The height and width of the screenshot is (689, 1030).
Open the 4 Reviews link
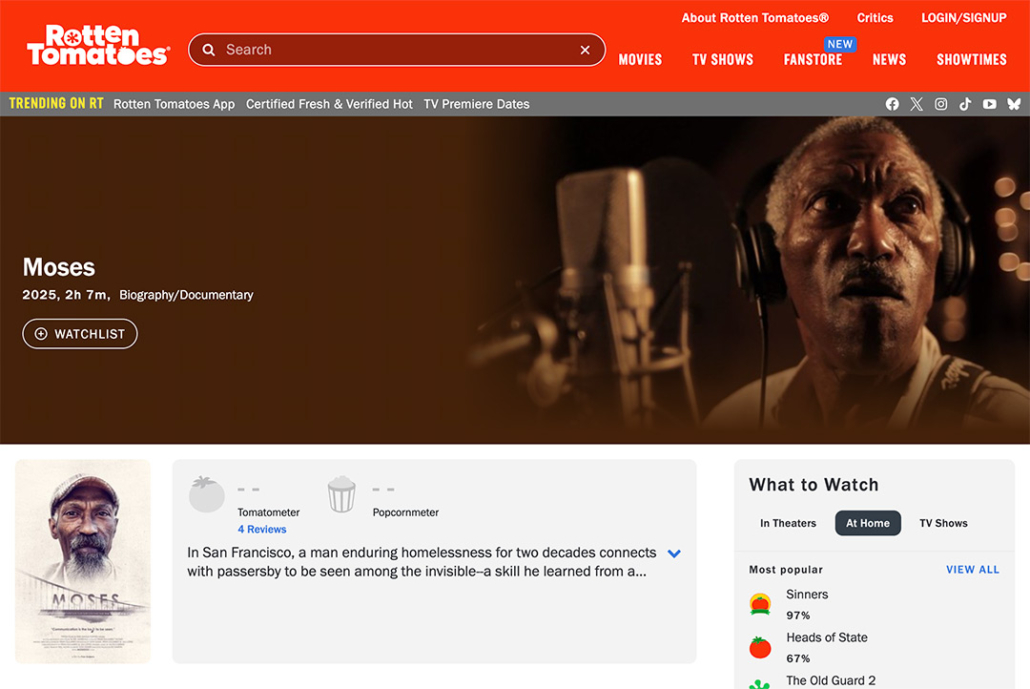click(262, 529)
